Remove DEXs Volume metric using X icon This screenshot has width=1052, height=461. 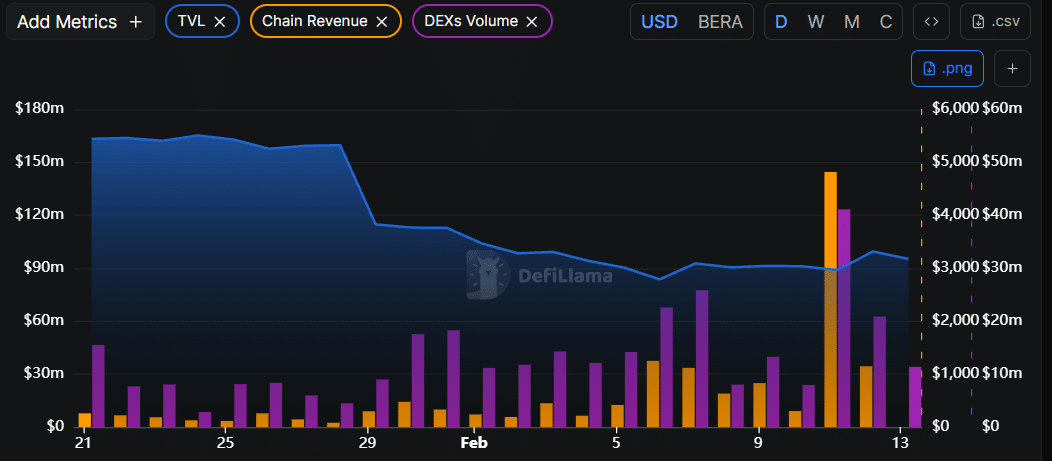tap(532, 21)
